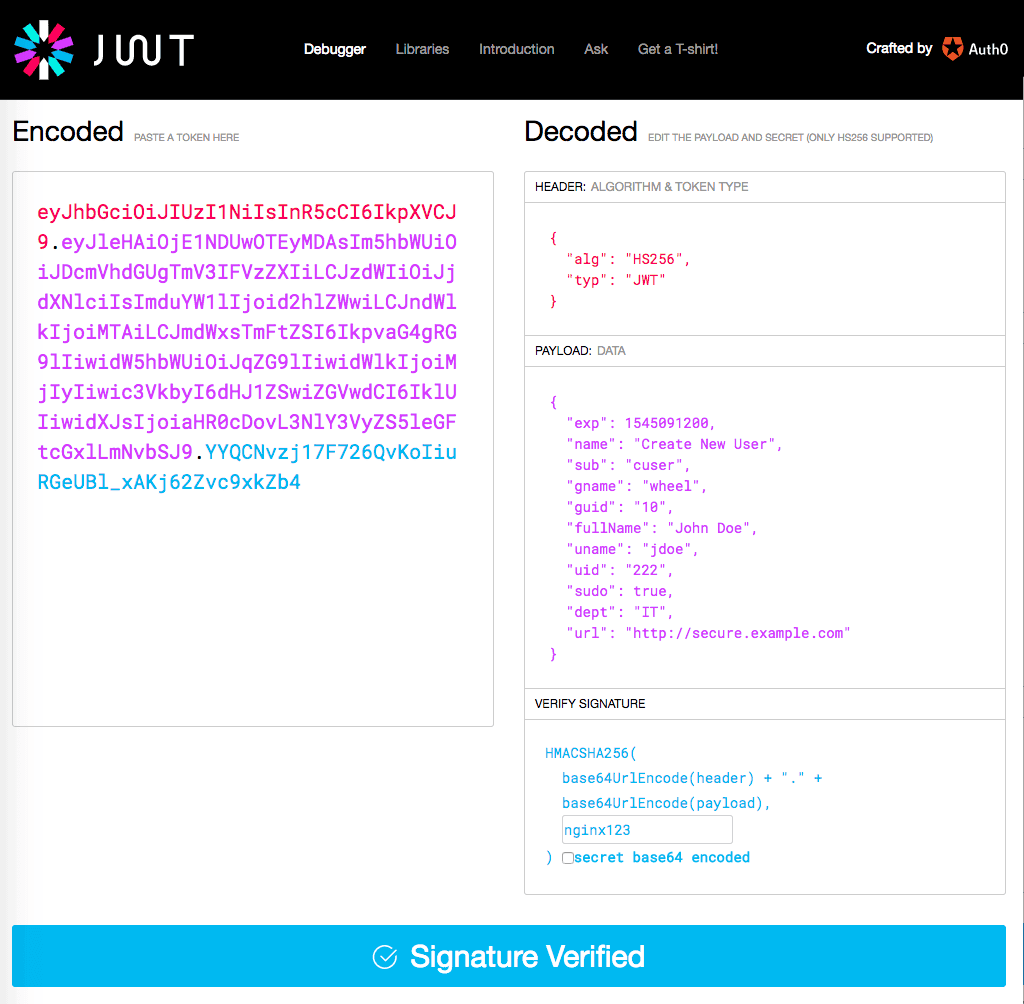Click the secret input field containing nginx123

click(647, 830)
